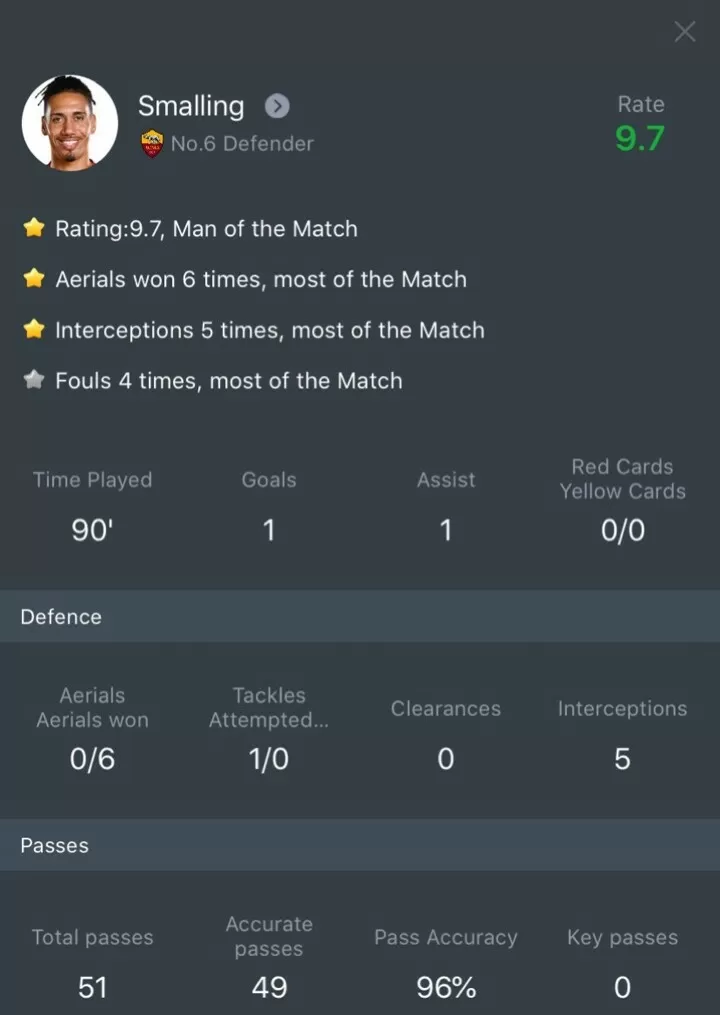Select the Defence section header
This screenshot has width=720, height=1015.
click(61, 617)
